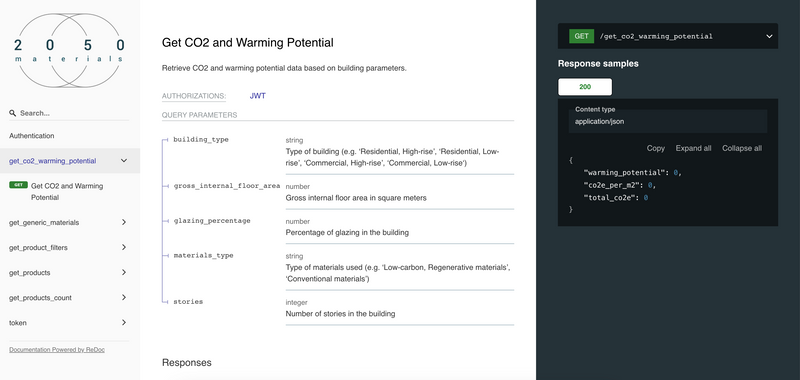Open get_products_count sidebar item
The image size is (800, 380).
tap(40, 297)
